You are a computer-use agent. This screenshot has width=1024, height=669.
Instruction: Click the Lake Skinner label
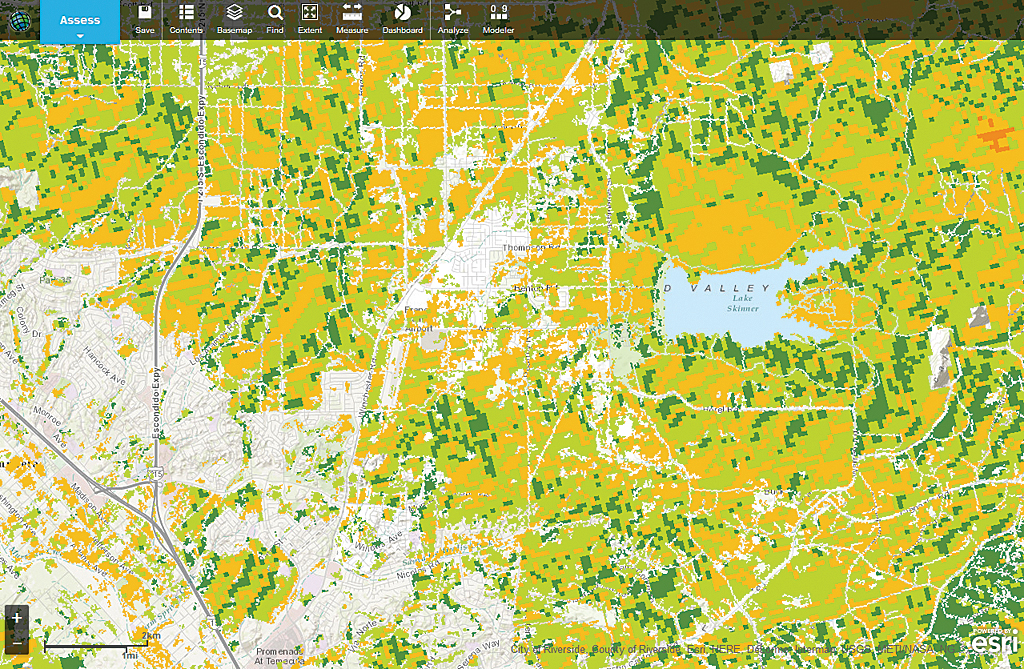(x=743, y=303)
